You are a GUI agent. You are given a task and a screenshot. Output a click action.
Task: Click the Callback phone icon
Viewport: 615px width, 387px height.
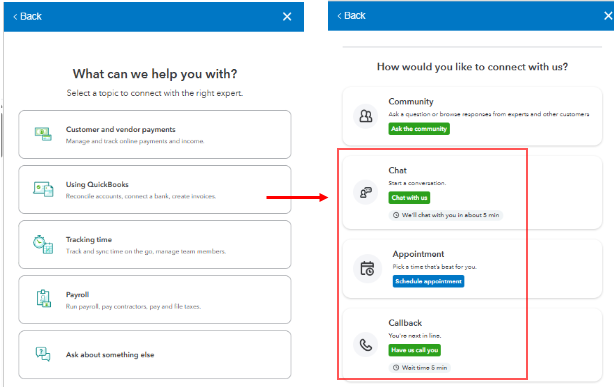pyautogui.click(x=366, y=345)
